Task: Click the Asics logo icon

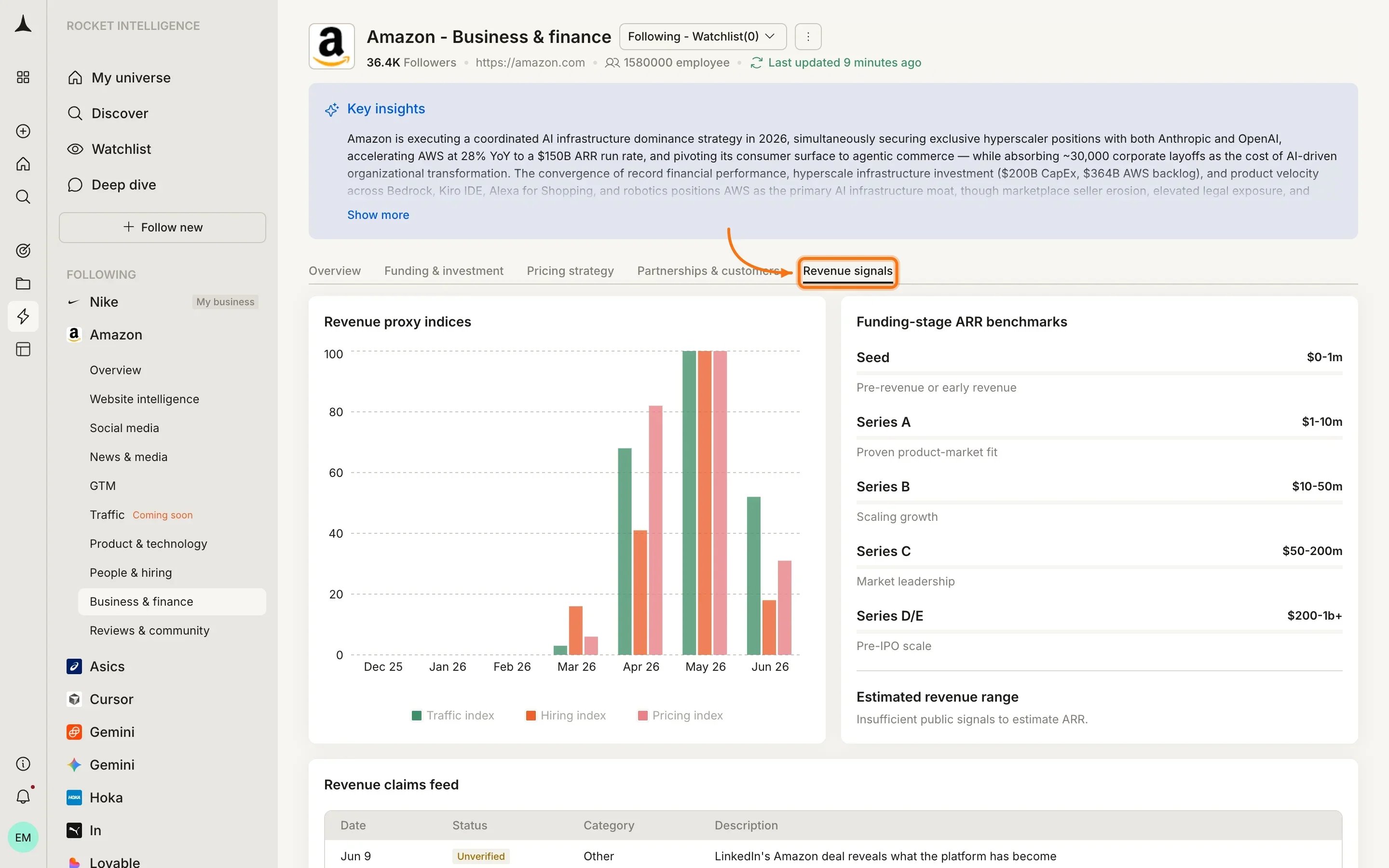Action: (x=74, y=666)
